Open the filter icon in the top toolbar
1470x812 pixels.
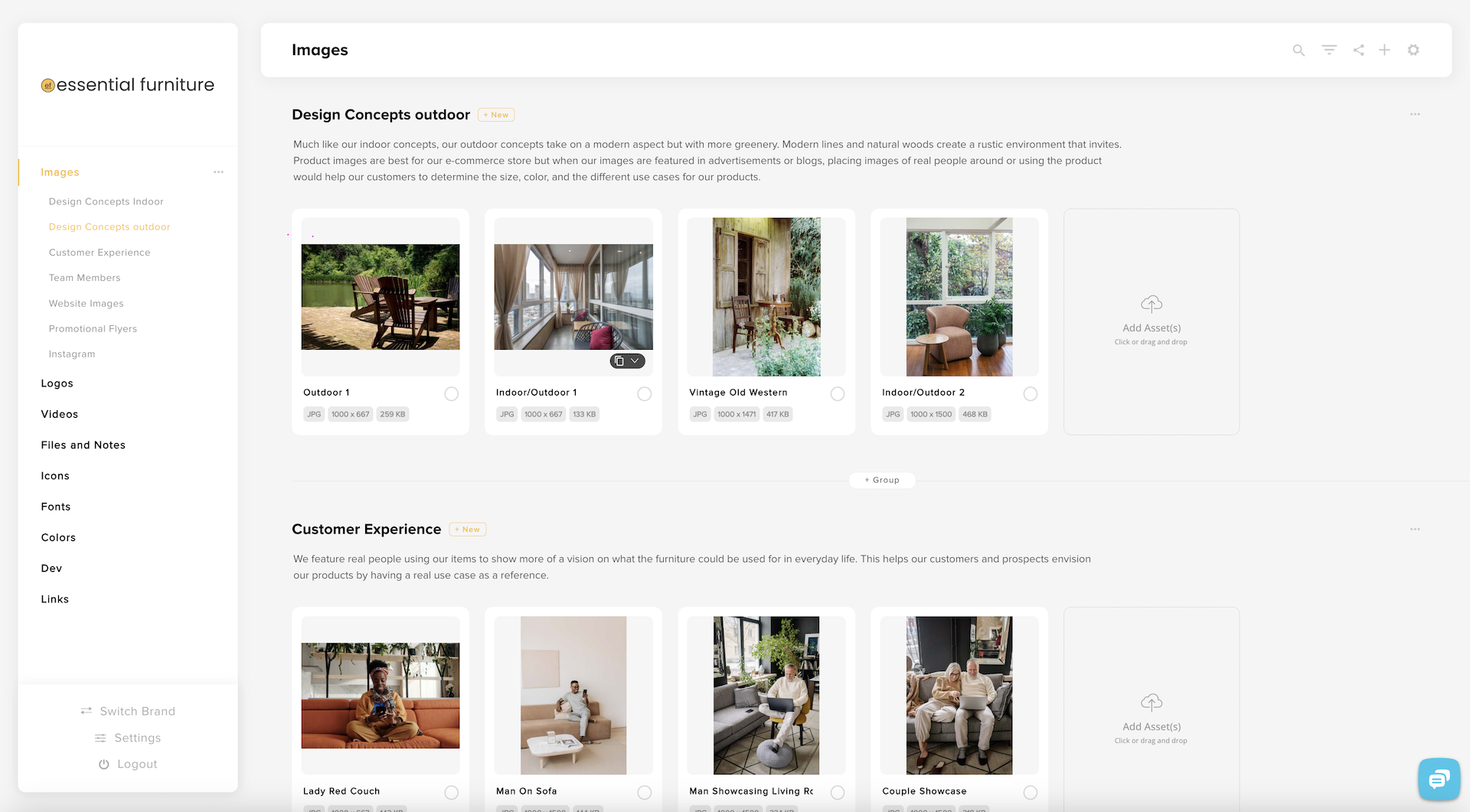(1329, 50)
